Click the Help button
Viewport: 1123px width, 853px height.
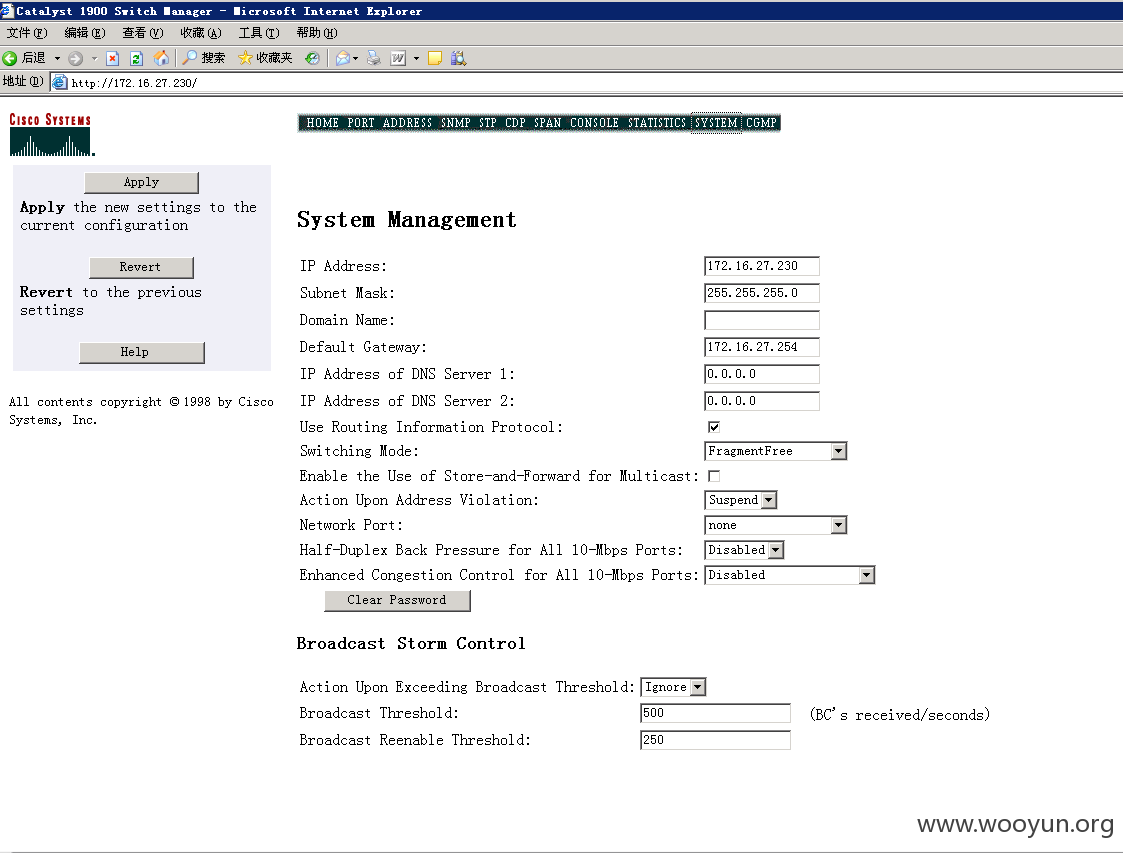point(141,352)
